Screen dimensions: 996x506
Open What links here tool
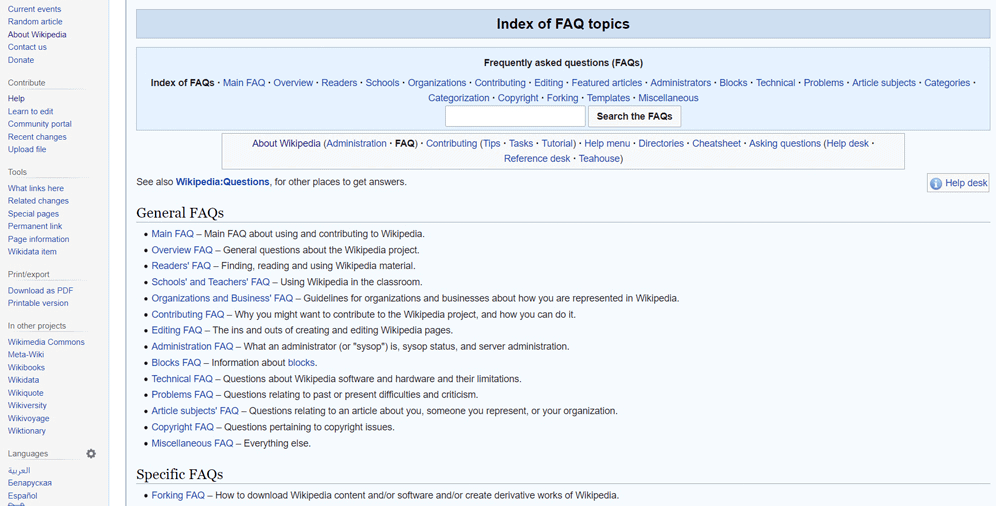36,188
